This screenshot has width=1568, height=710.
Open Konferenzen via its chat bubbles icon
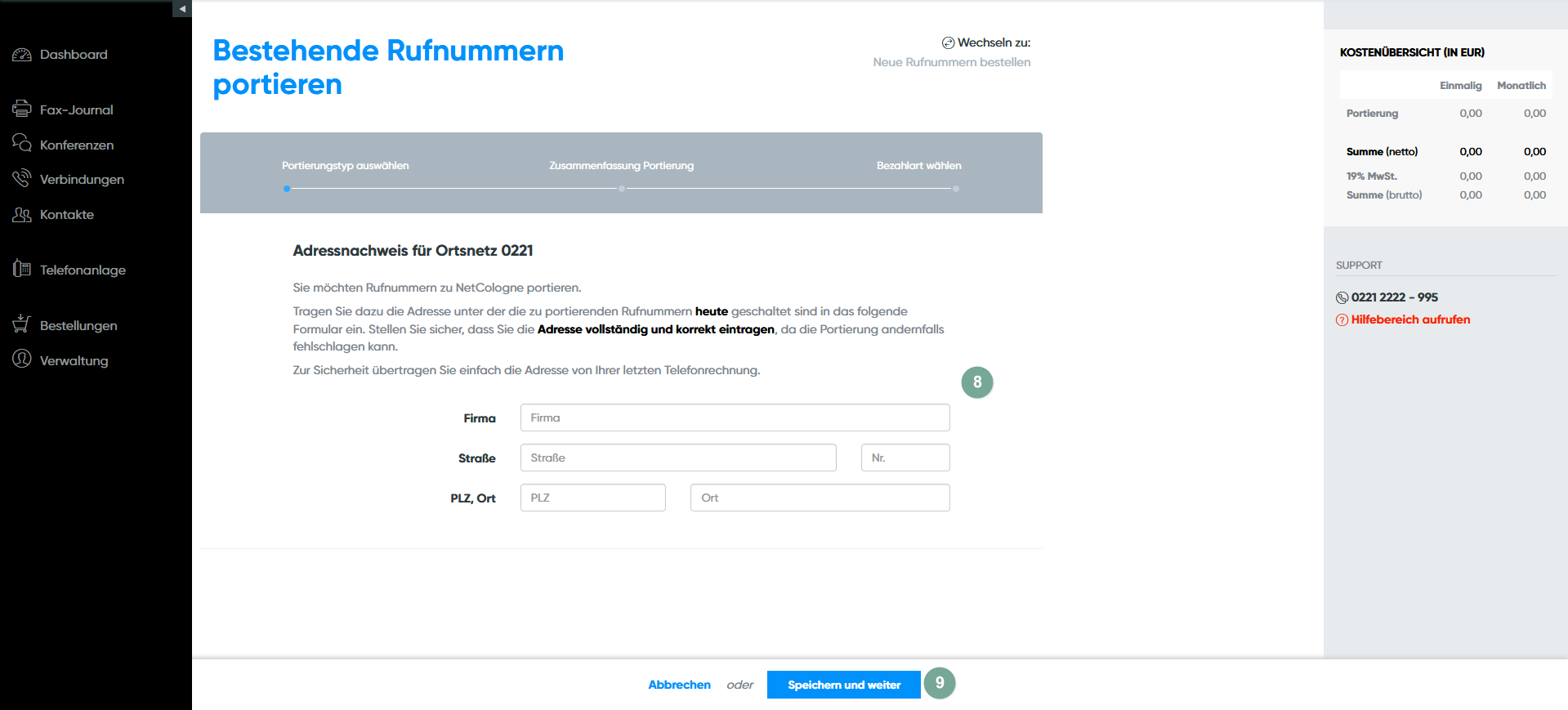(x=22, y=144)
